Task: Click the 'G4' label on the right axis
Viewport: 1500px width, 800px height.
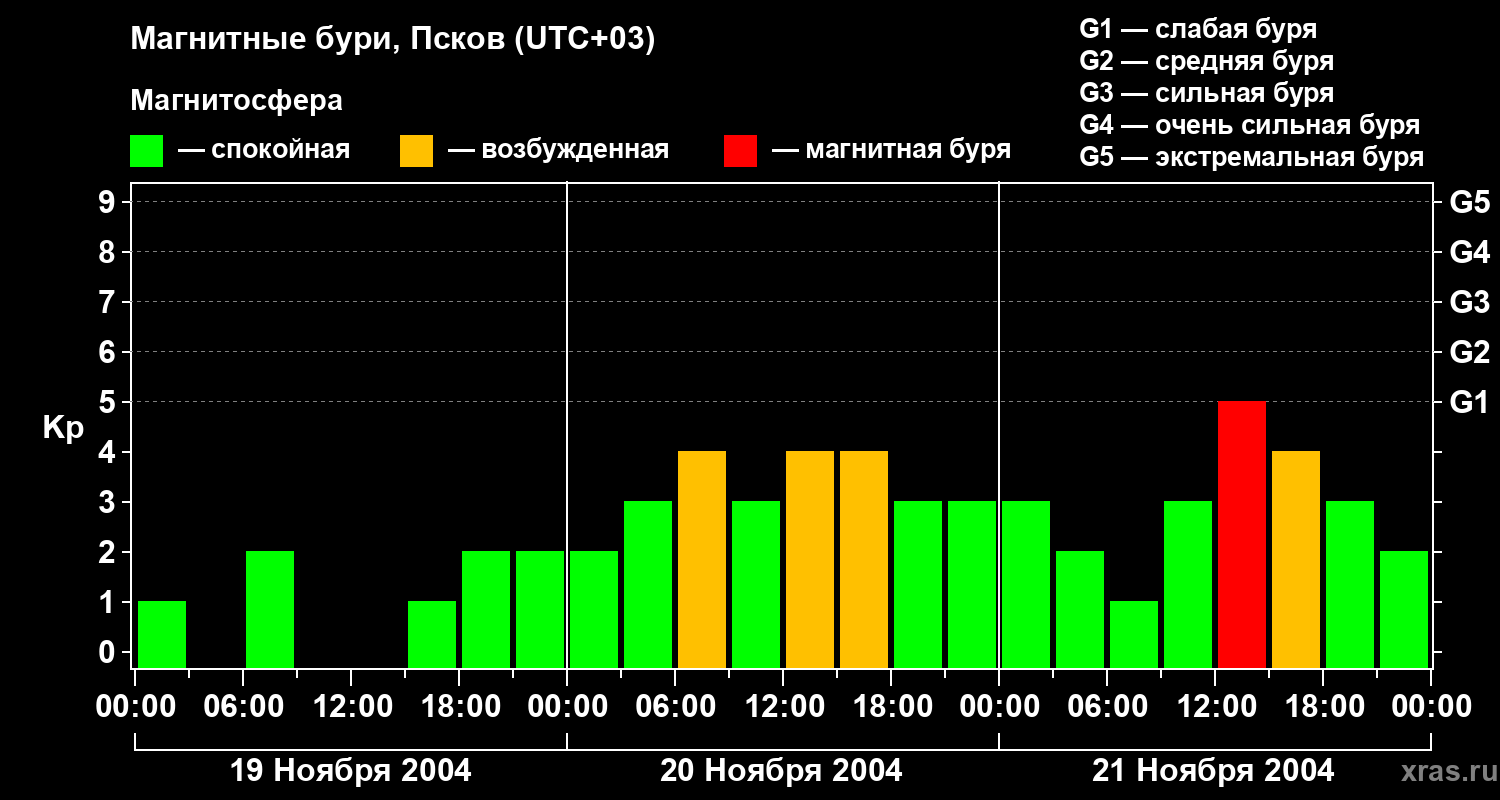Action: (x=1469, y=252)
